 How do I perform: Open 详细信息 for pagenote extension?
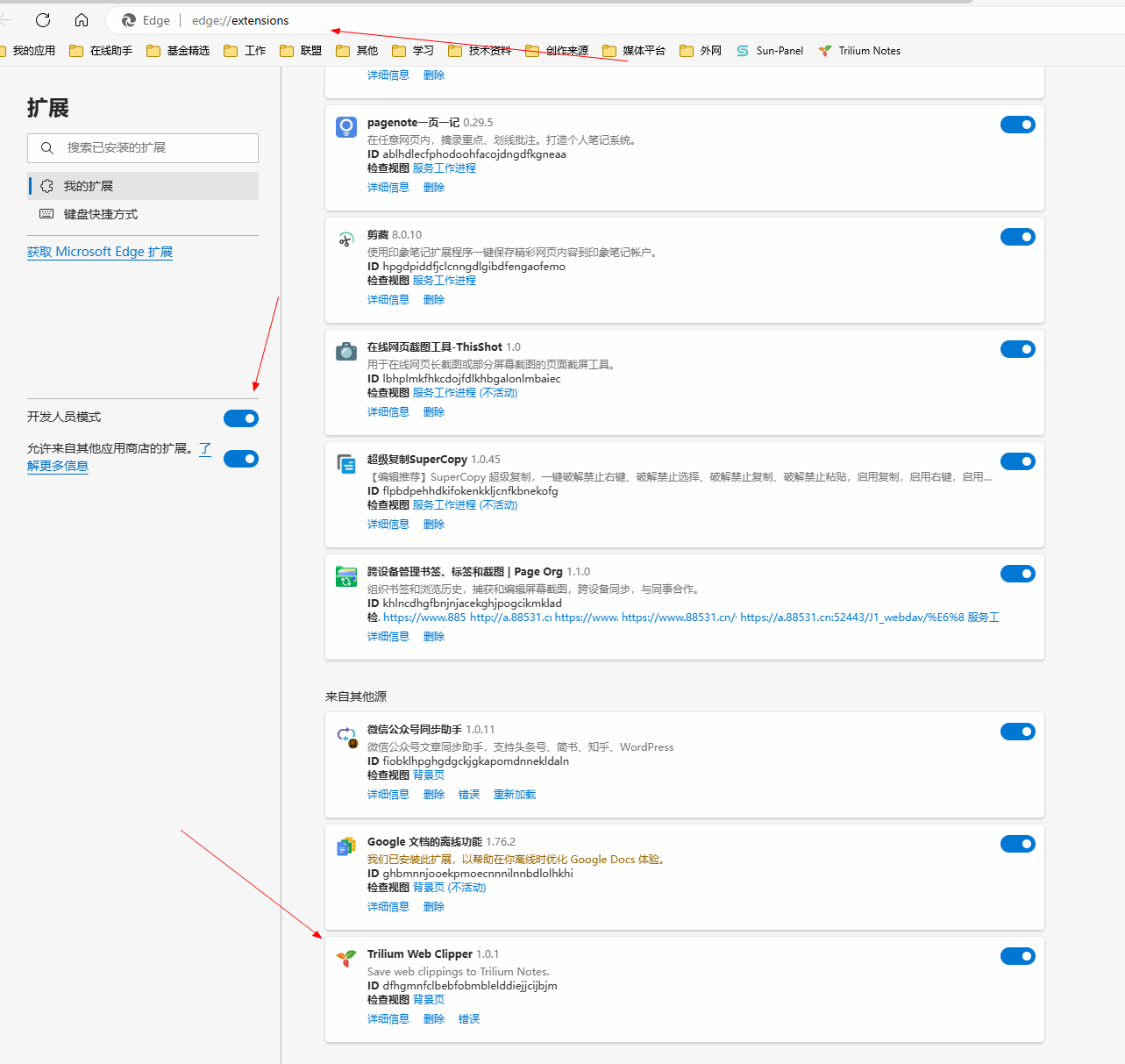(x=388, y=188)
